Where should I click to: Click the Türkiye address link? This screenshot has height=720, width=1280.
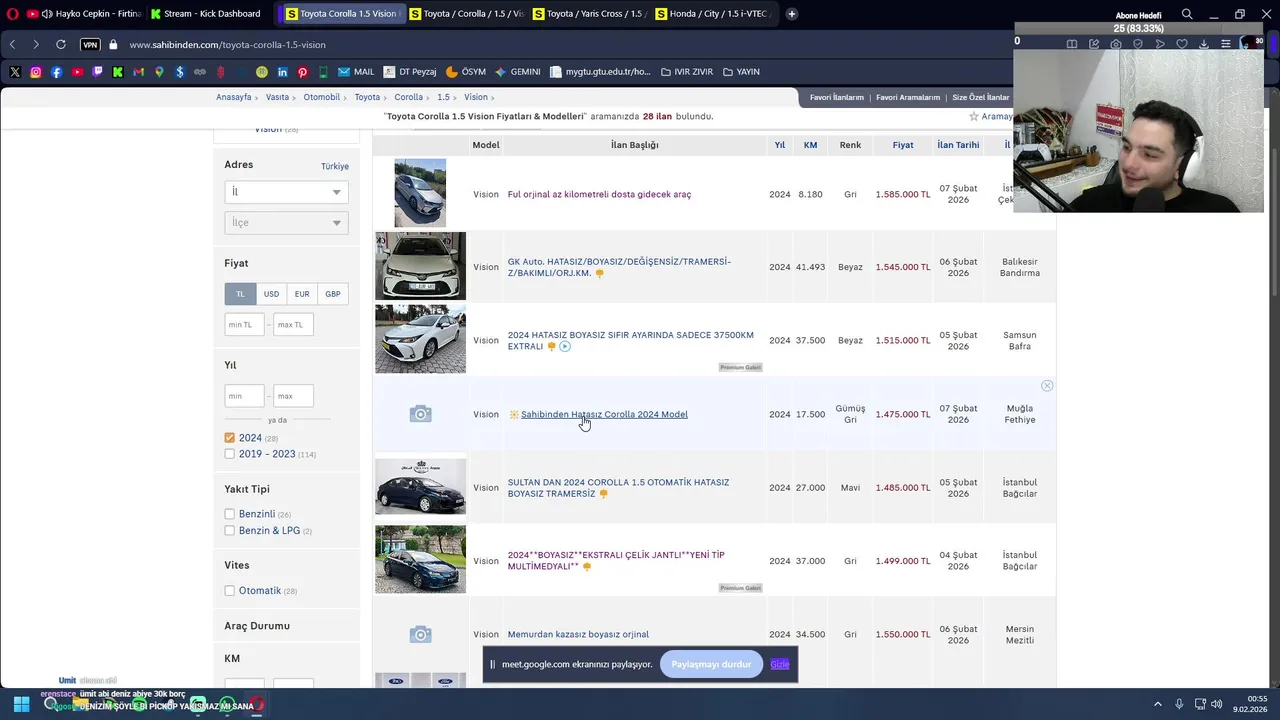tap(335, 166)
